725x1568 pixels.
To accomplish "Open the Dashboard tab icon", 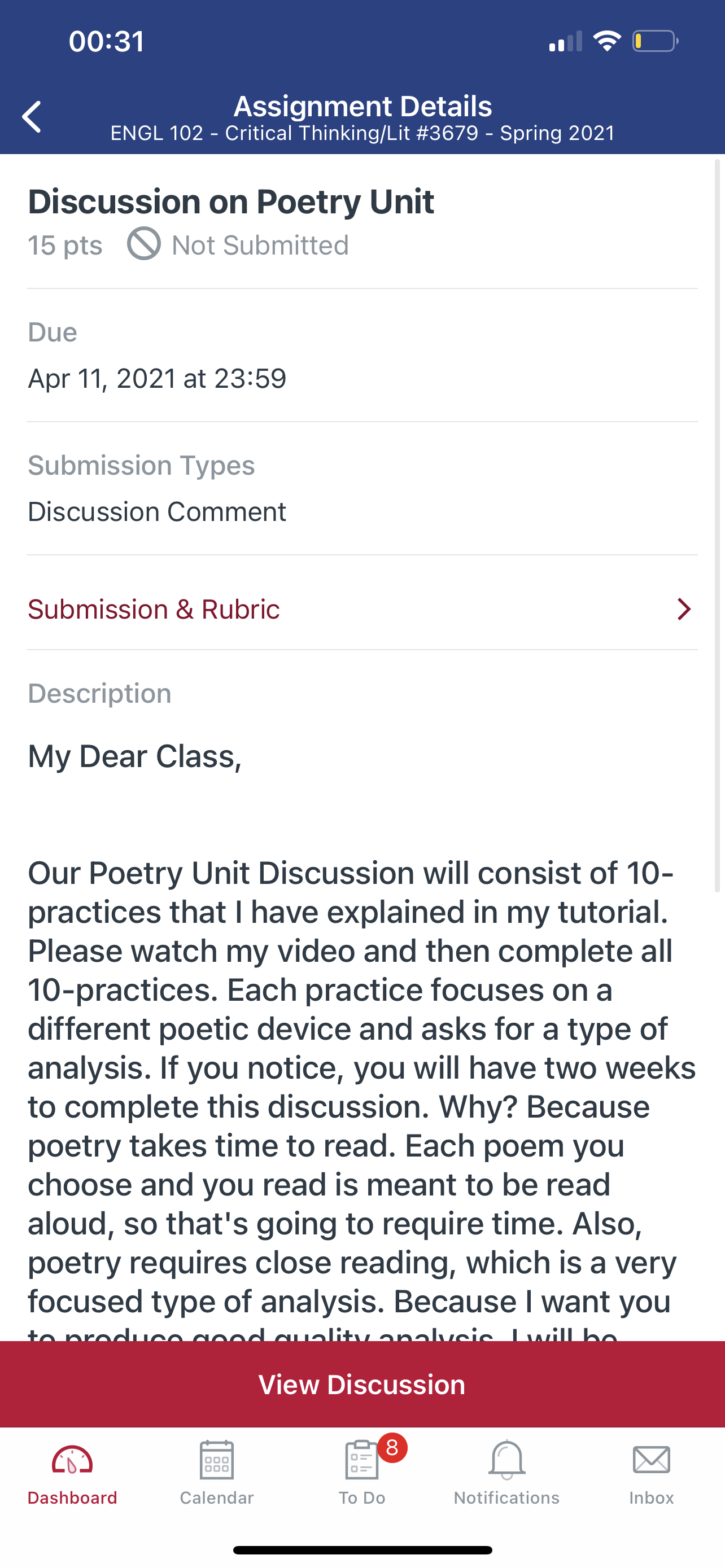I will (x=72, y=1460).
